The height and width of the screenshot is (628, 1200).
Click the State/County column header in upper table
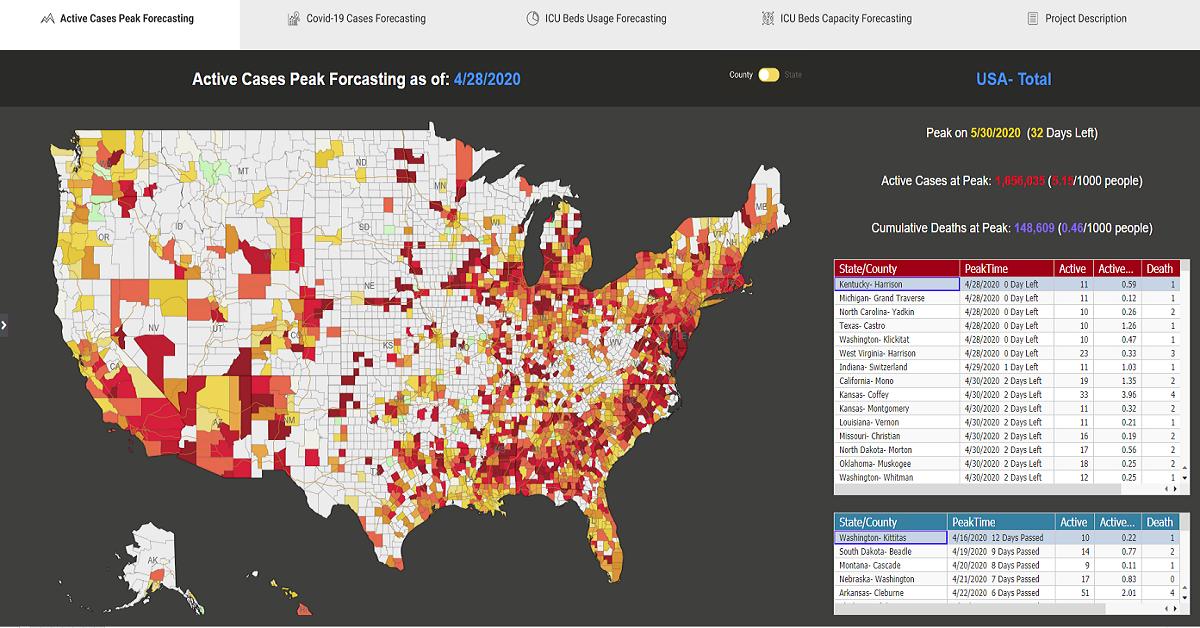click(x=867, y=268)
